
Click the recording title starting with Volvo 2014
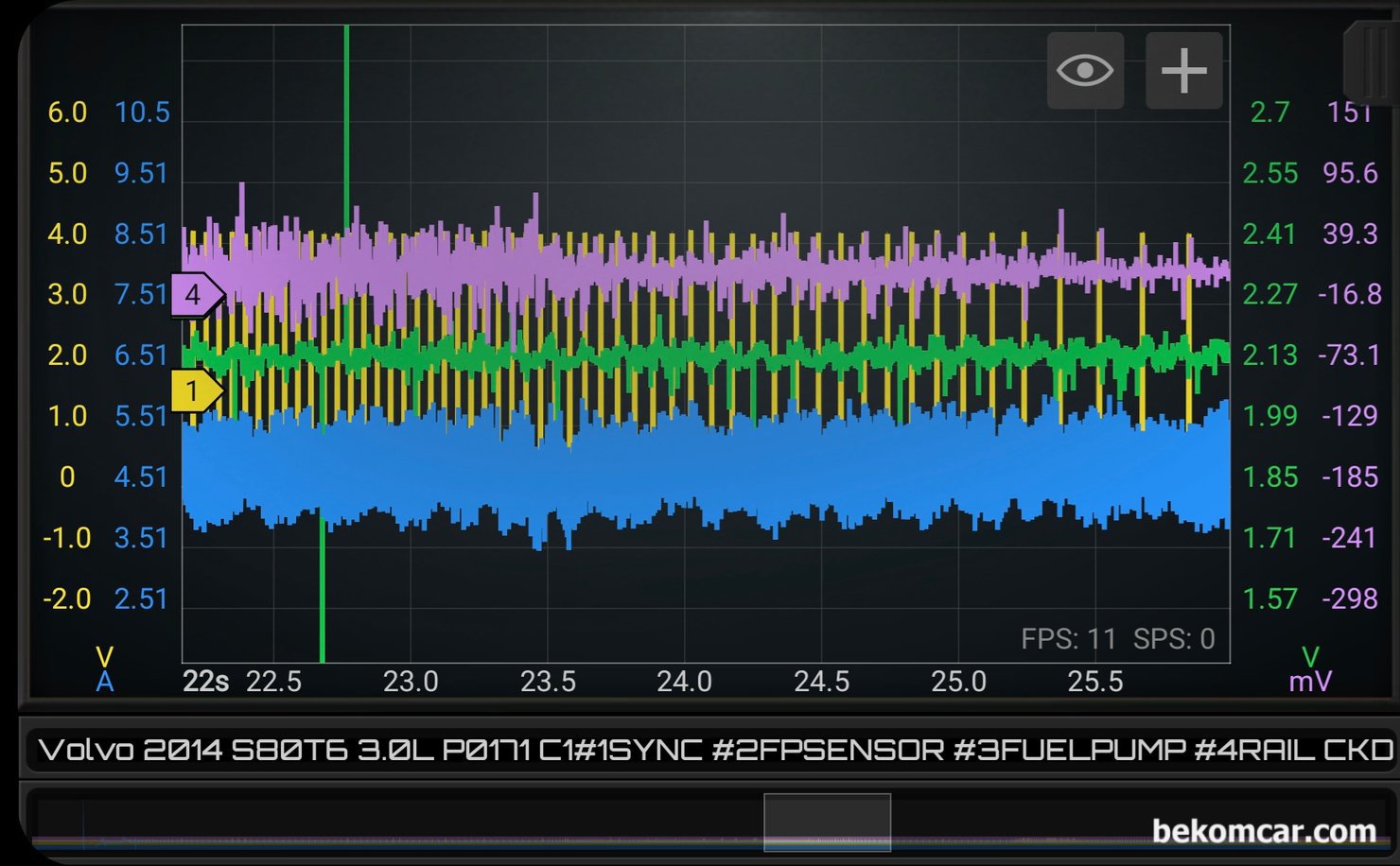click(715, 751)
